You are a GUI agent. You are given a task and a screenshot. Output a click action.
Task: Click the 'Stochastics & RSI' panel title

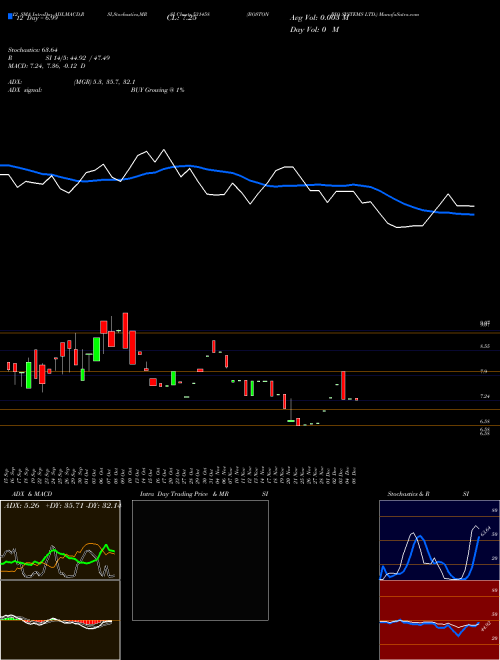point(428,494)
